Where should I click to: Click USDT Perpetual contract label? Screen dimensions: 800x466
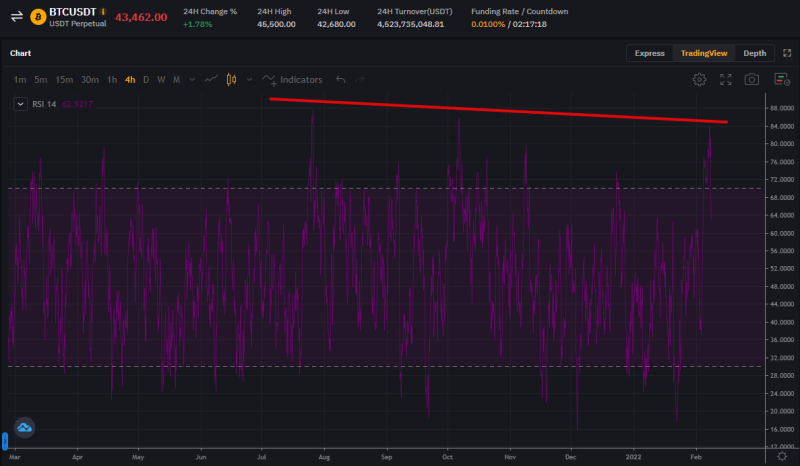click(x=78, y=23)
